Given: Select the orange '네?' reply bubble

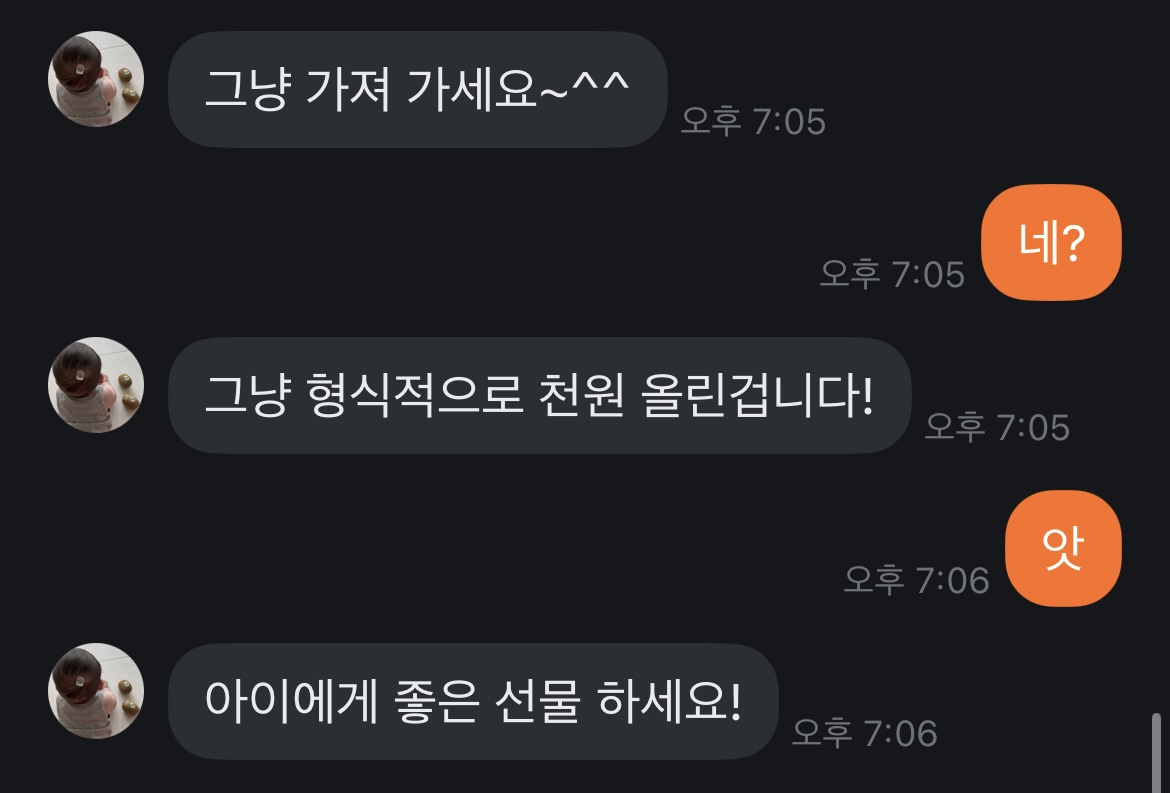Looking at the screenshot, I should point(1051,242).
